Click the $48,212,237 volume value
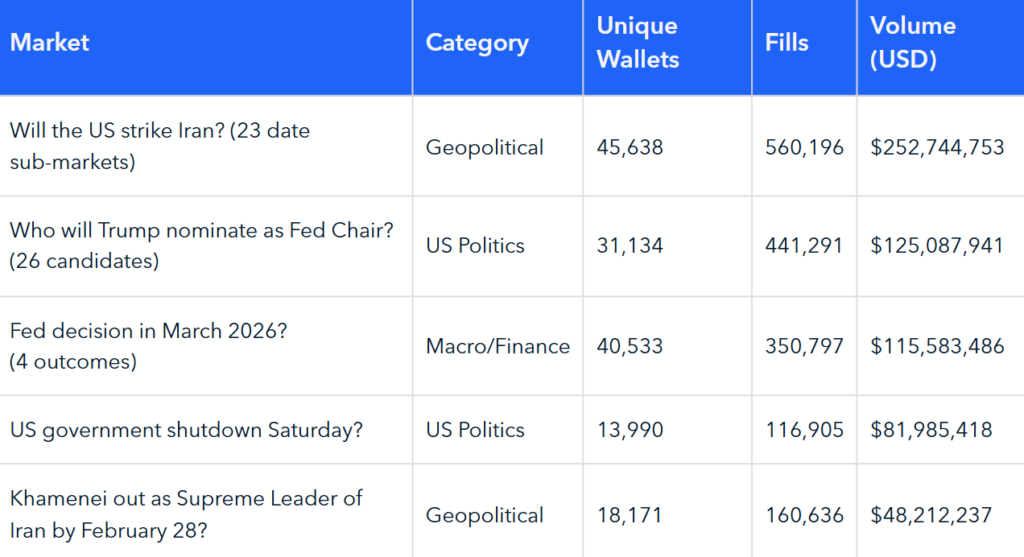 pyautogui.click(x=931, y=515)
